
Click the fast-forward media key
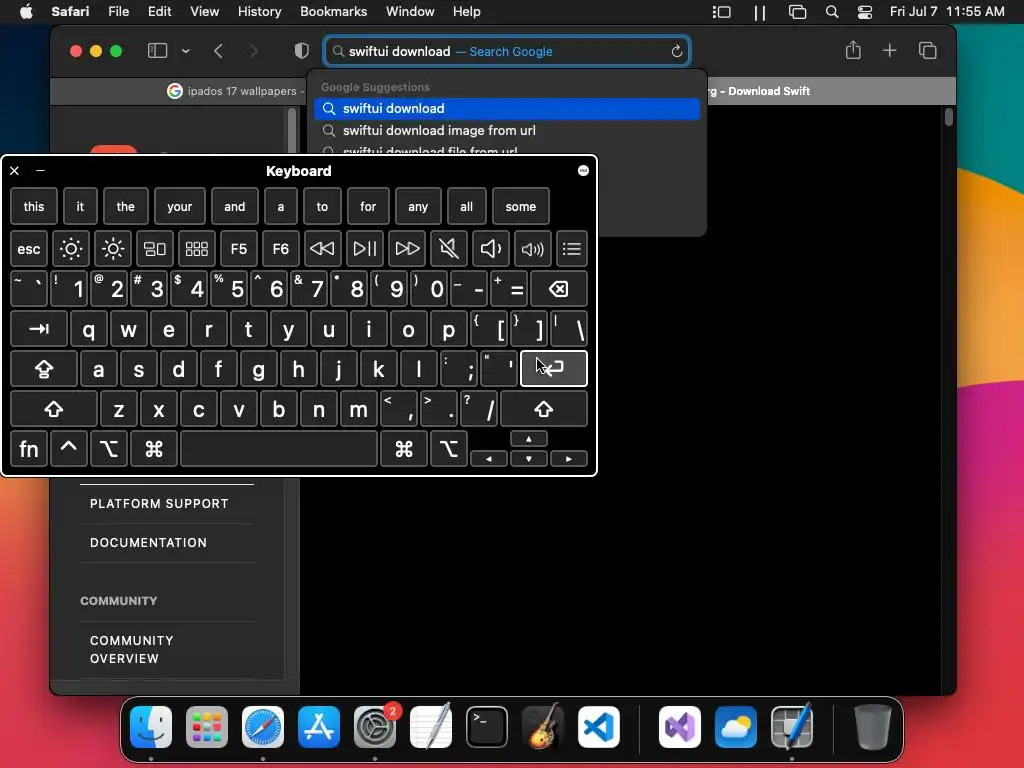(407, 249)
